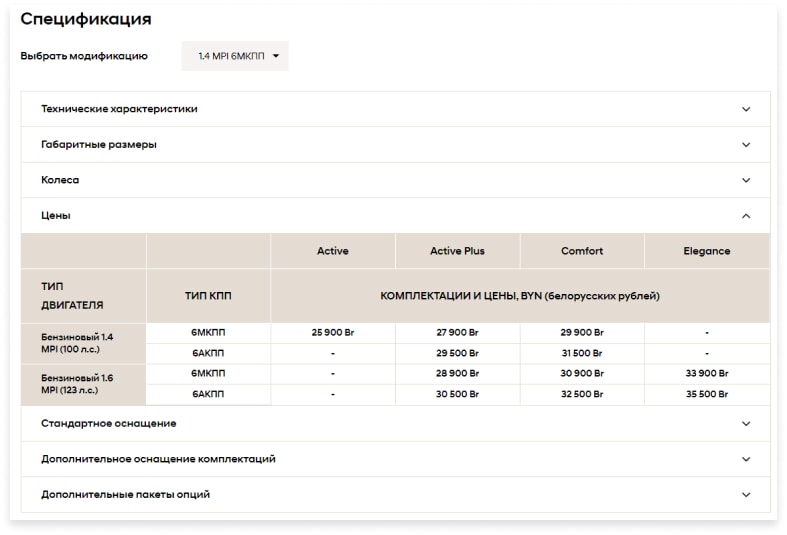787x535 pixels.
Task: Click the Спецификация heading
Action: (x=86, y=19)
